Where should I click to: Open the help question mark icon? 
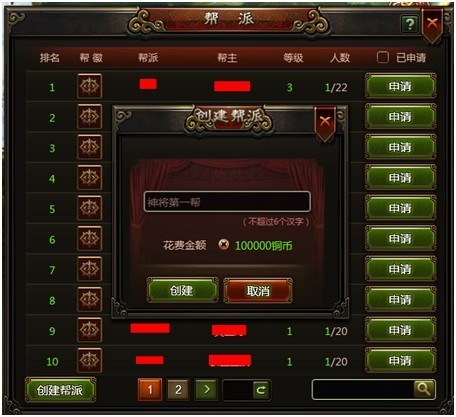(x=410, y=24)
